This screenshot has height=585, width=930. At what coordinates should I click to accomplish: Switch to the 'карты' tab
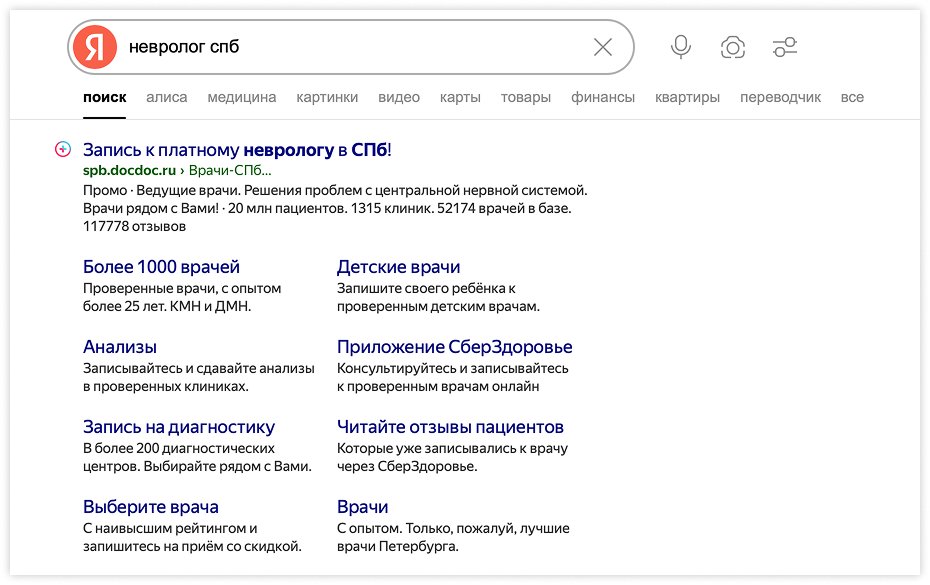pos(459,97)
